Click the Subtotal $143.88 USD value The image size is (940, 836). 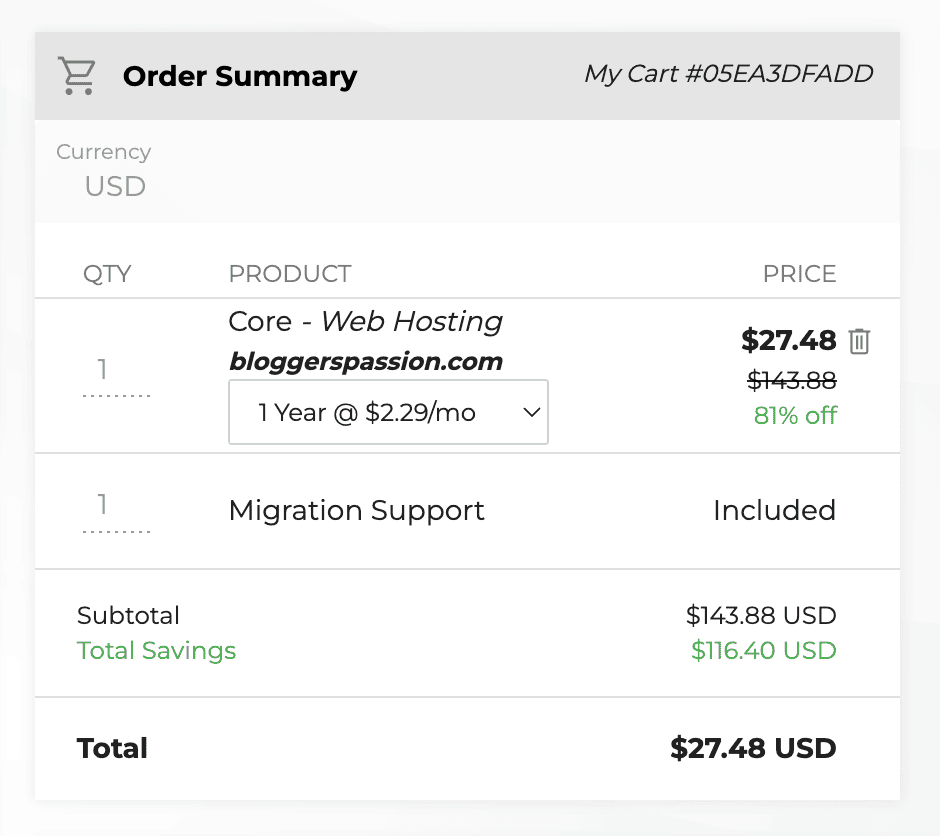[x=761, y=615]
